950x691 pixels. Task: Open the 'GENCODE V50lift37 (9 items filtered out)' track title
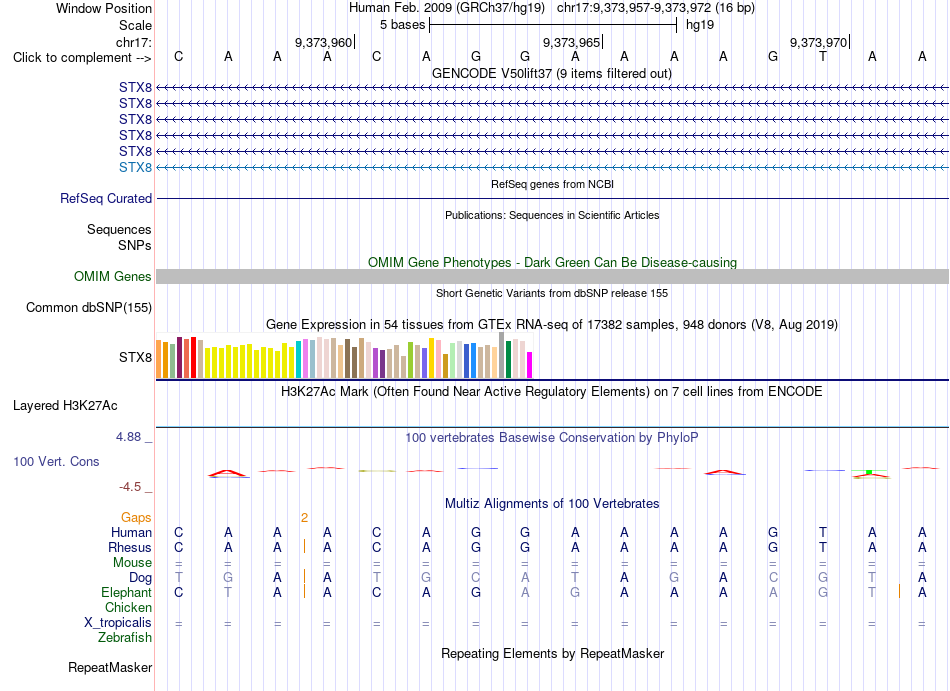(x=552, y=73)
